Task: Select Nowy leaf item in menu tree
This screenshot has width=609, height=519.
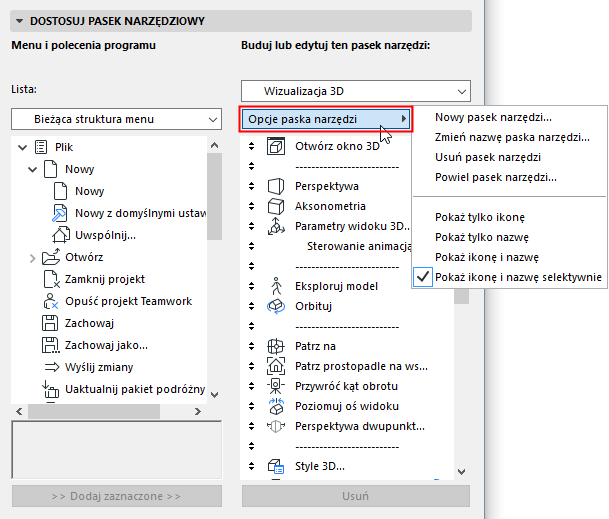Action: [x=90, y=191]
